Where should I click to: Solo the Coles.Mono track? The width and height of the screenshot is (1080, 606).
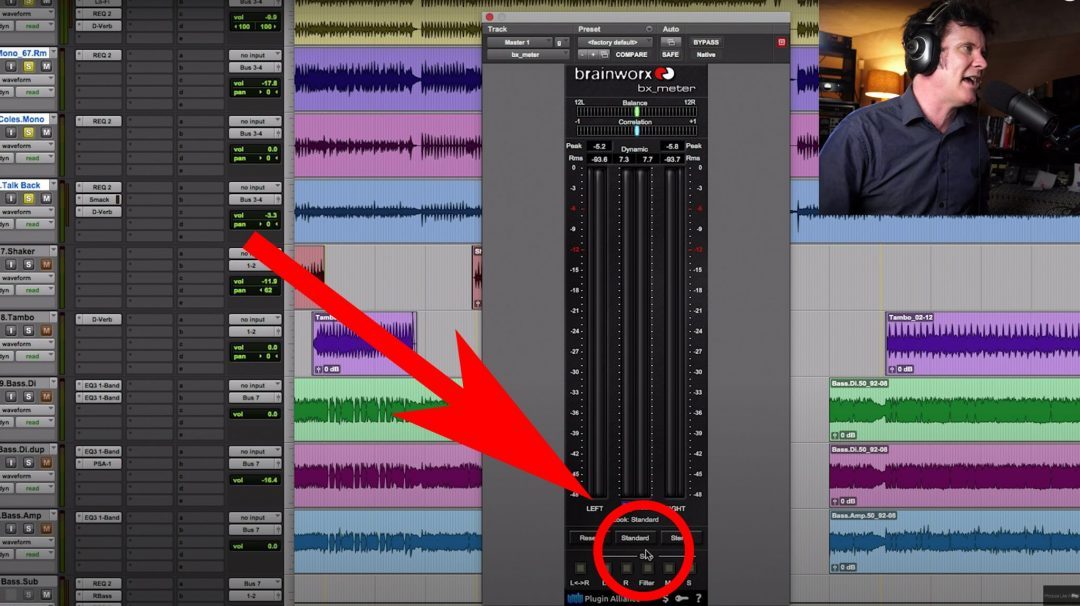coord(28,132)
